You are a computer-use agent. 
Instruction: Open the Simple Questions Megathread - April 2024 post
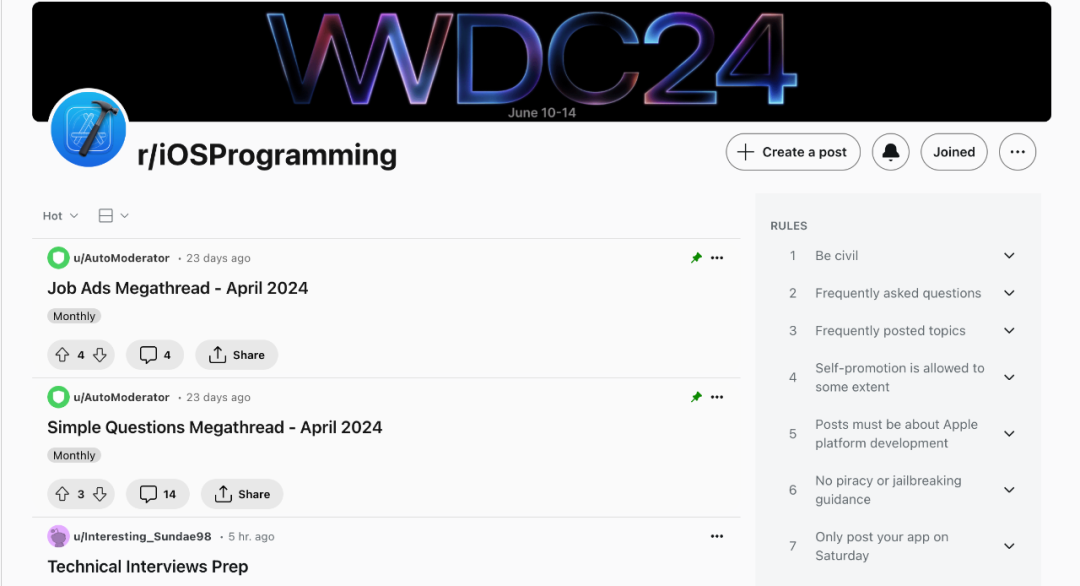point(215,427)
